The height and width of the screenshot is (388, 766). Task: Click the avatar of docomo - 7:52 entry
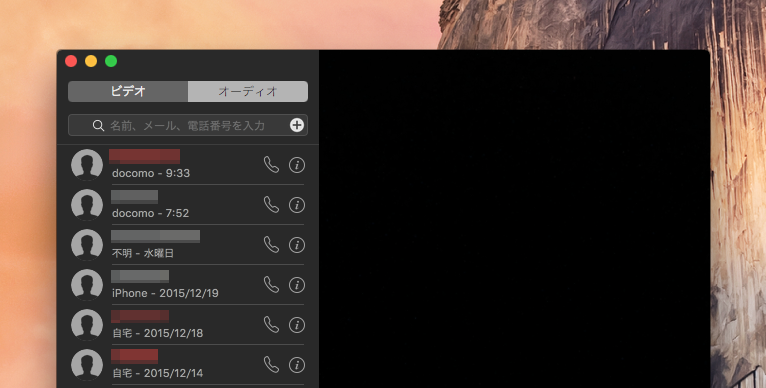[x=87, y=205]
